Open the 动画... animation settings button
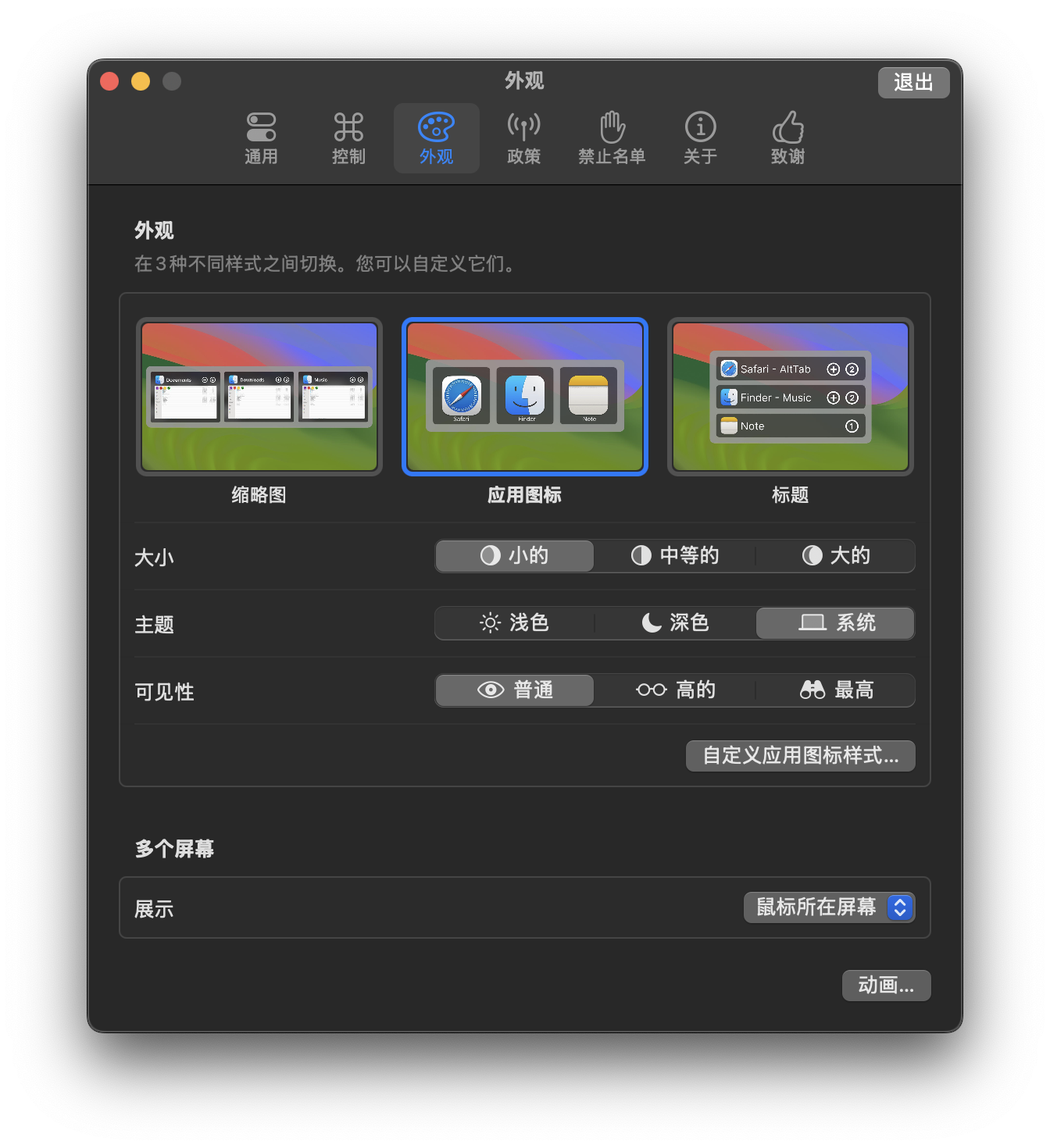Viewport: 1050px width, 1148px height. [x=886, y=986]
